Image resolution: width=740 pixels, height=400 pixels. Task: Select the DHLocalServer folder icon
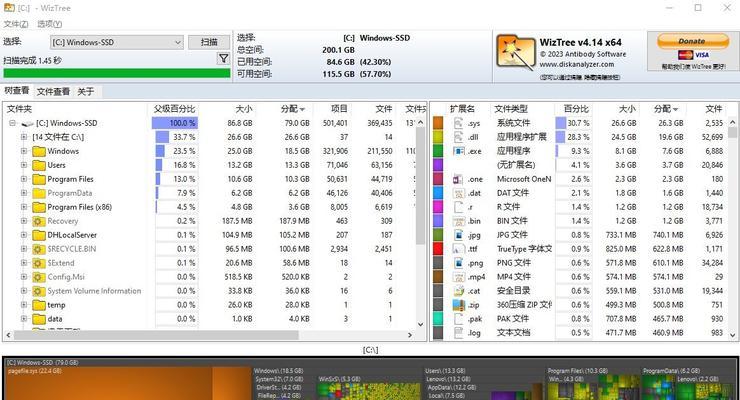pos(39,235)
